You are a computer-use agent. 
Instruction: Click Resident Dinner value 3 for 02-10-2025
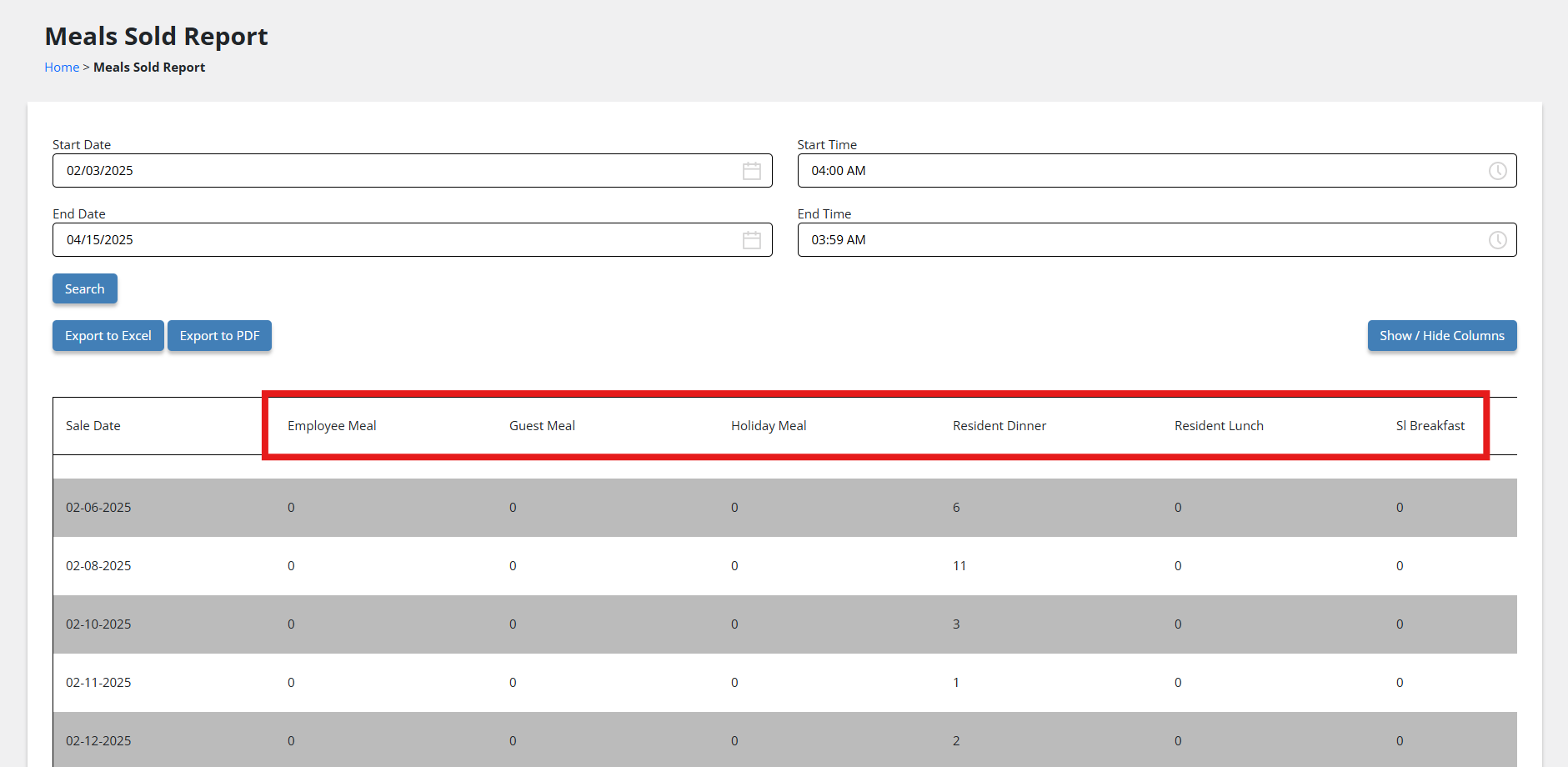point(956,624)
